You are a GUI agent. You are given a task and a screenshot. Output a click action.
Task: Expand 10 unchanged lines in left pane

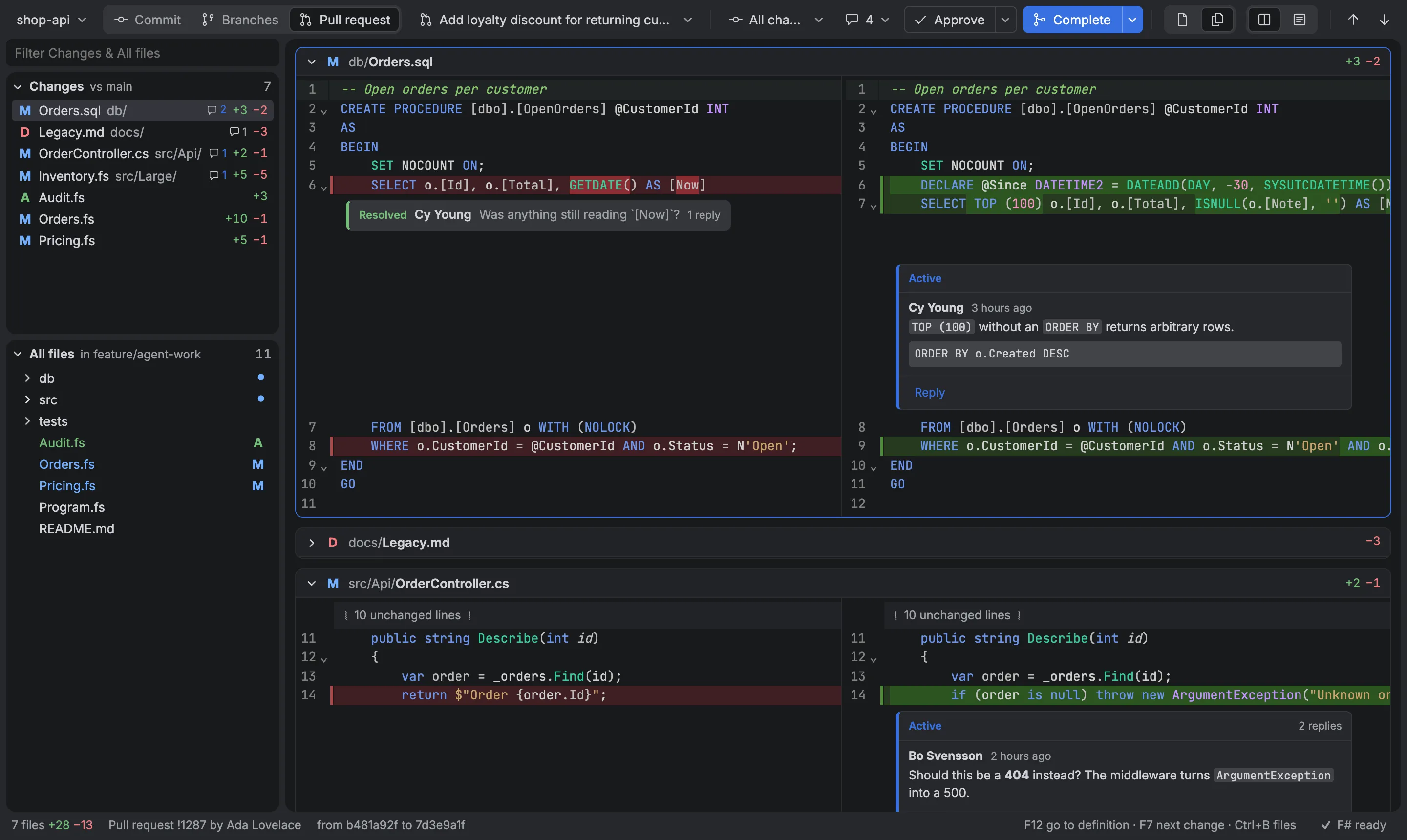tap(407, 615)
